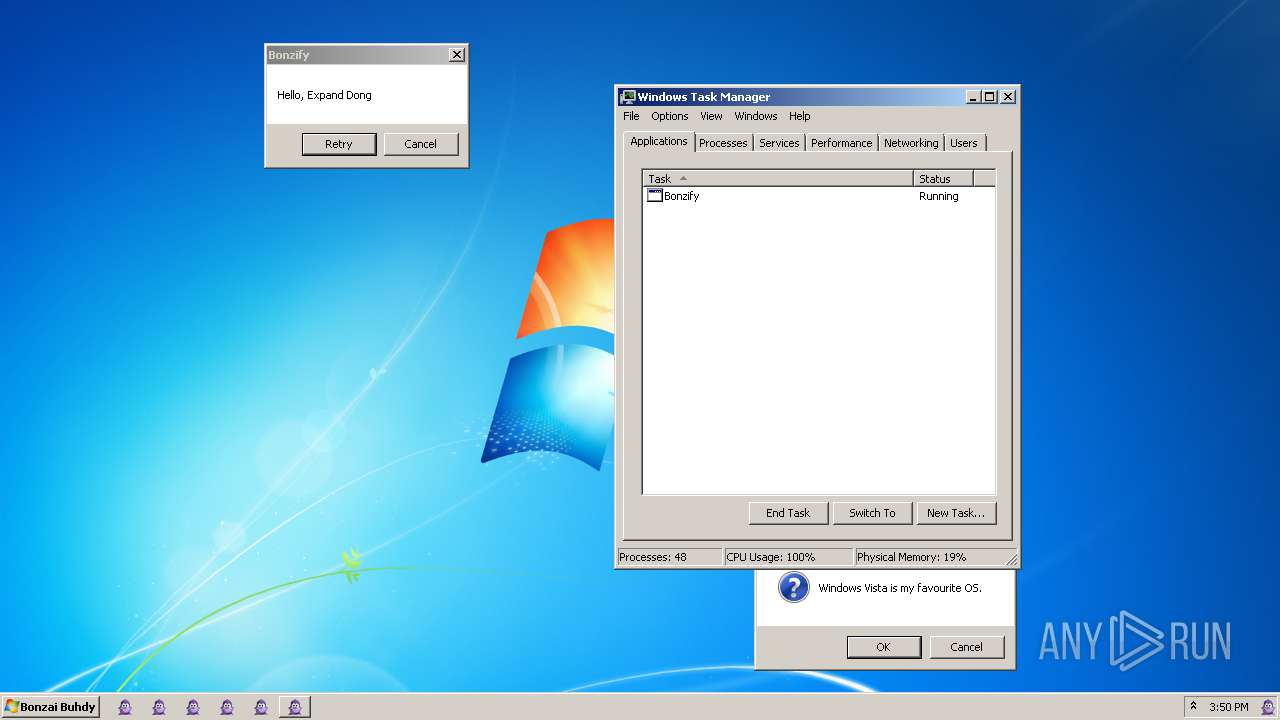
Task: Click the blue question mark icon
Action: (x=793, y=588)
